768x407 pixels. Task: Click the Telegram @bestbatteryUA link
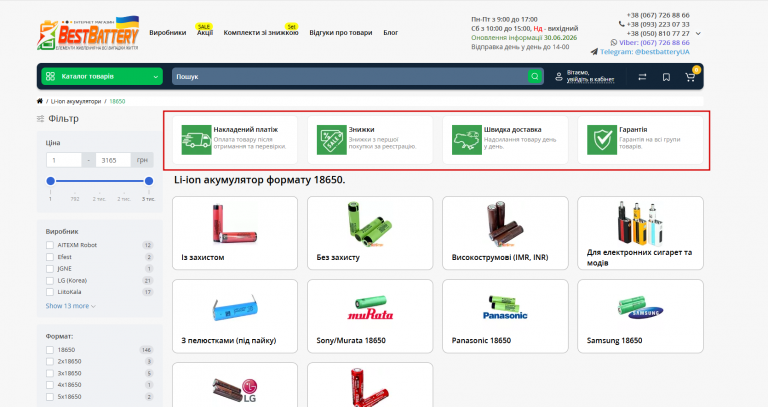(x=645, y=51)
